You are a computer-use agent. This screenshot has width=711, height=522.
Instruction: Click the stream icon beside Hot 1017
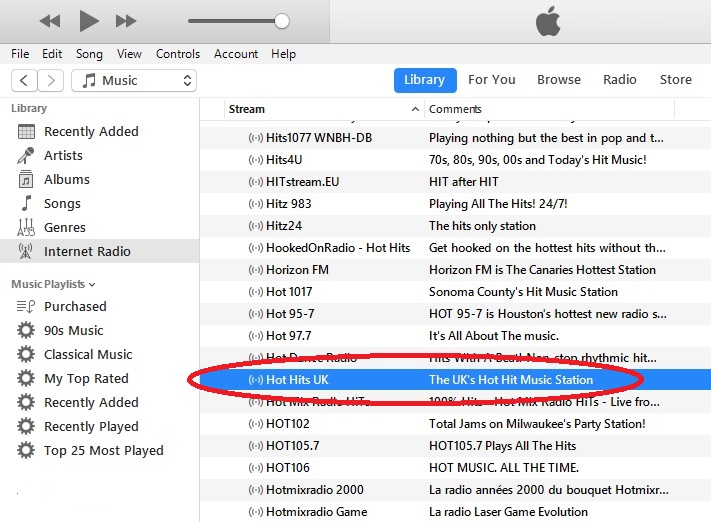point(256,292)
